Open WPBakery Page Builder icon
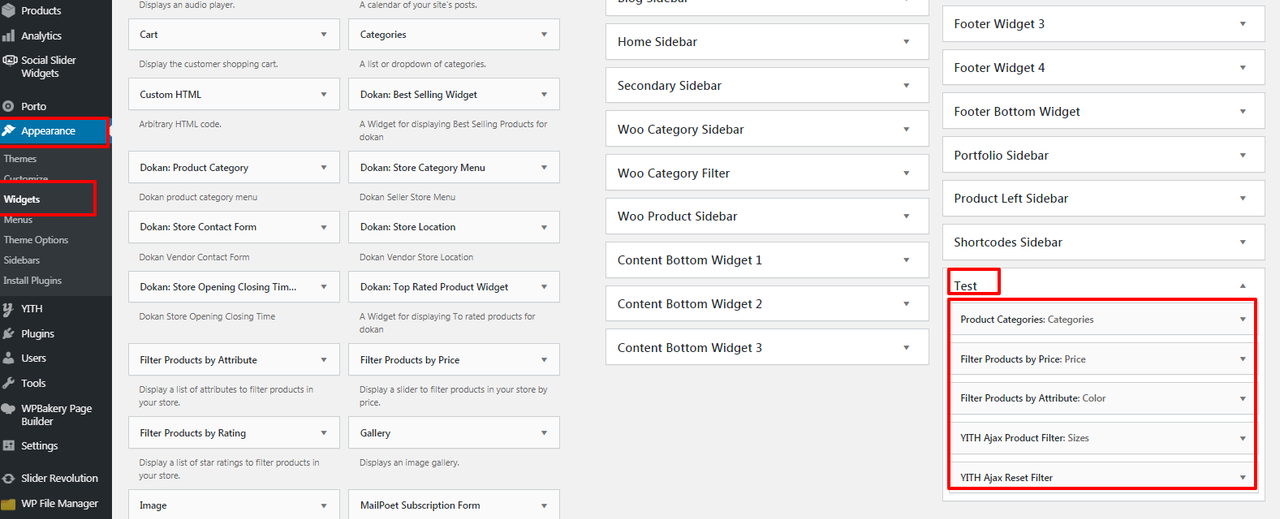This screenshot has height=519, width=1280. click(9, 409)
